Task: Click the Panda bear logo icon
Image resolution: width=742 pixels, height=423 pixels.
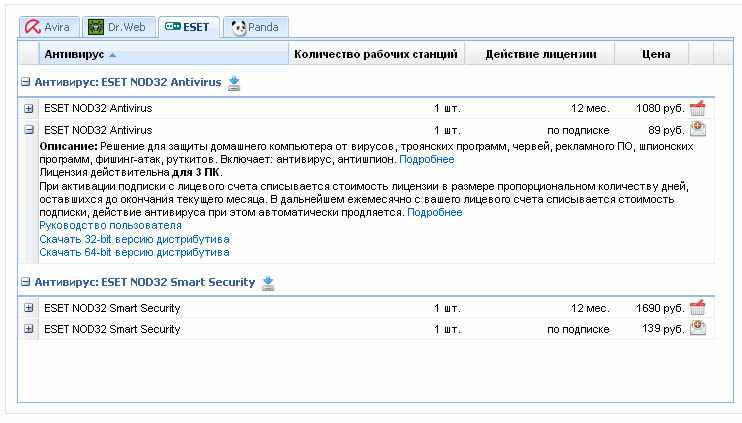Action: coord(239,28)
